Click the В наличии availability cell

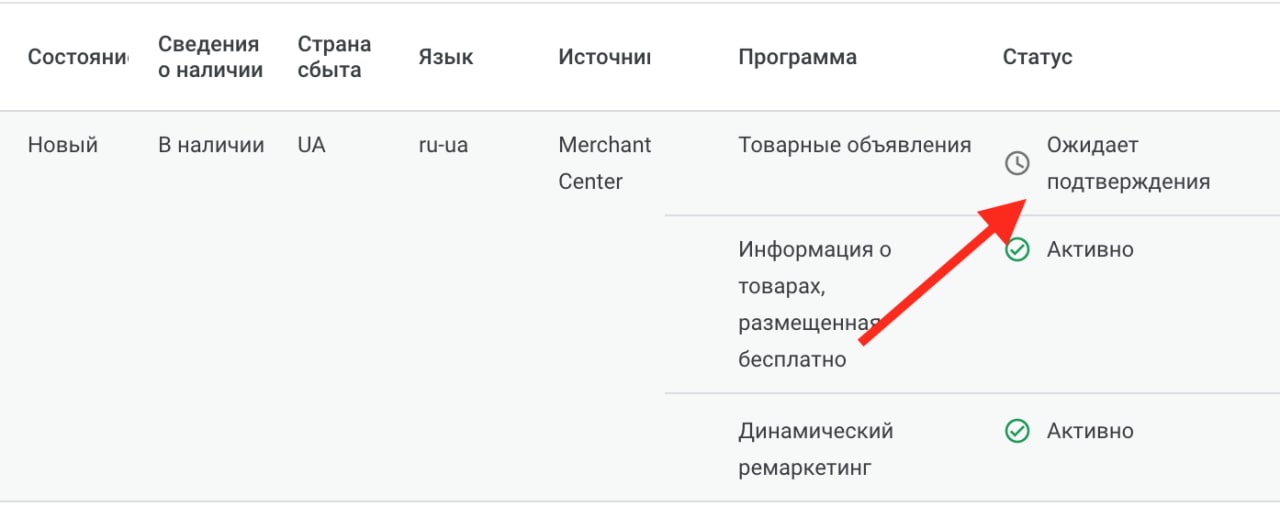[211, 145]
